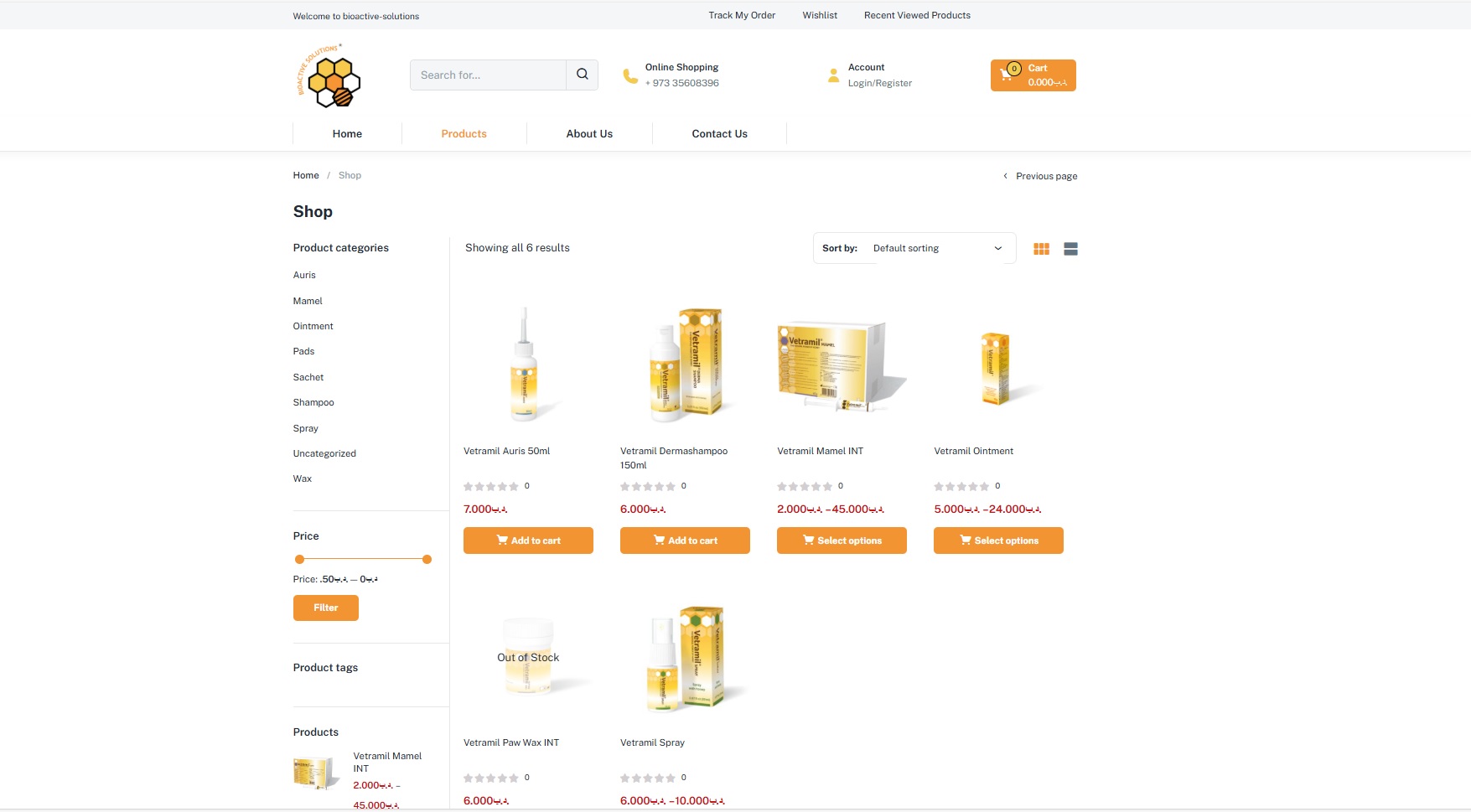Click the search magnifier icon
The width and height of the screenshot is (1471, 812).
(x=583, y=75)
